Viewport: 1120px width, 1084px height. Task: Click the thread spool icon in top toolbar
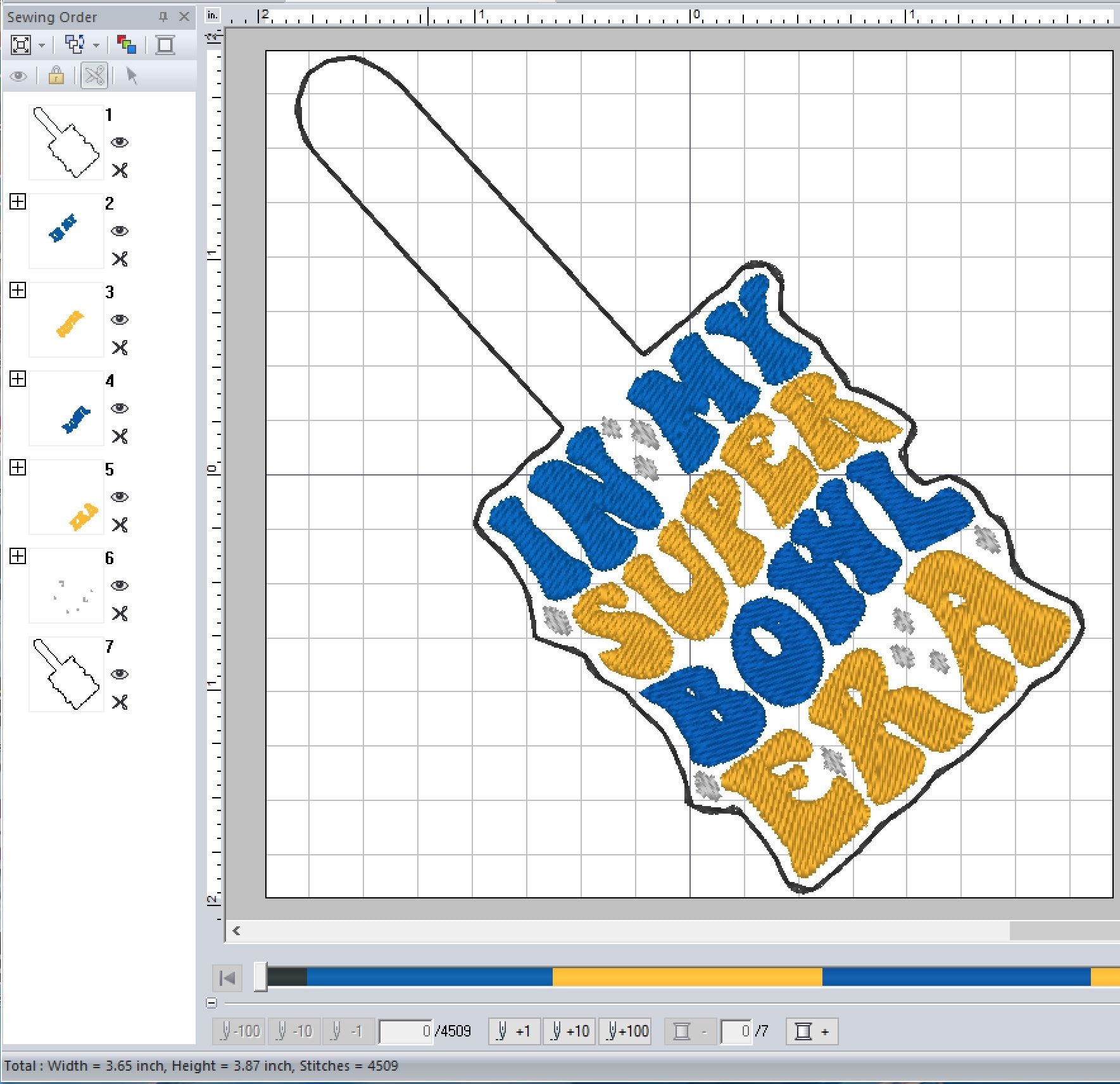click(x=165, y=45)
